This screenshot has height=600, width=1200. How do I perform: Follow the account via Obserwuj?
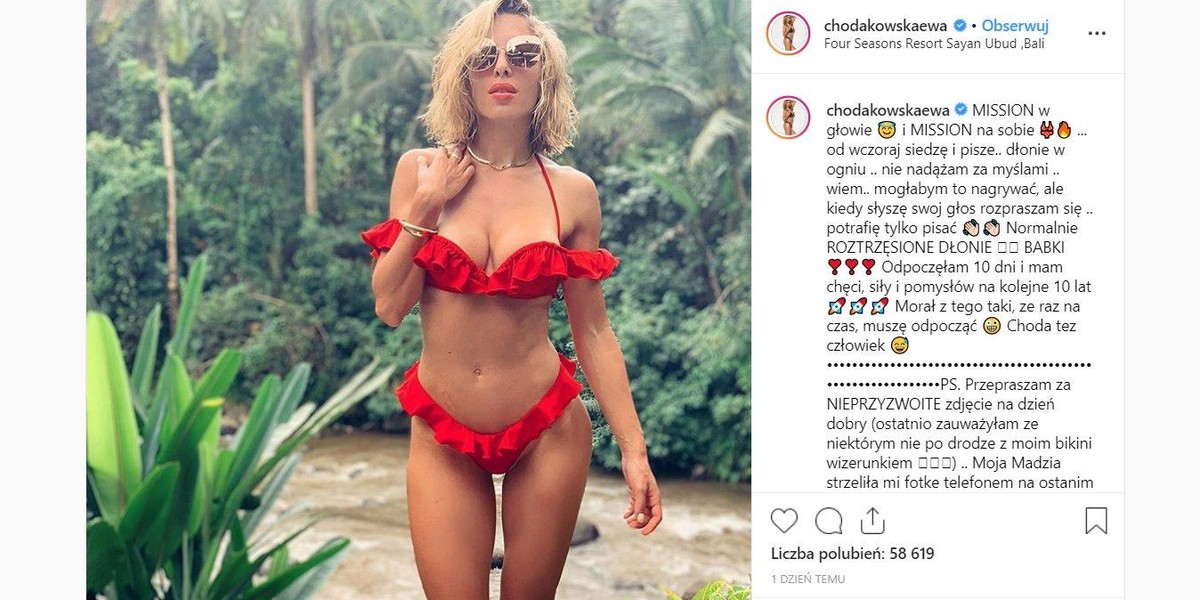[x=1014, y=25]
